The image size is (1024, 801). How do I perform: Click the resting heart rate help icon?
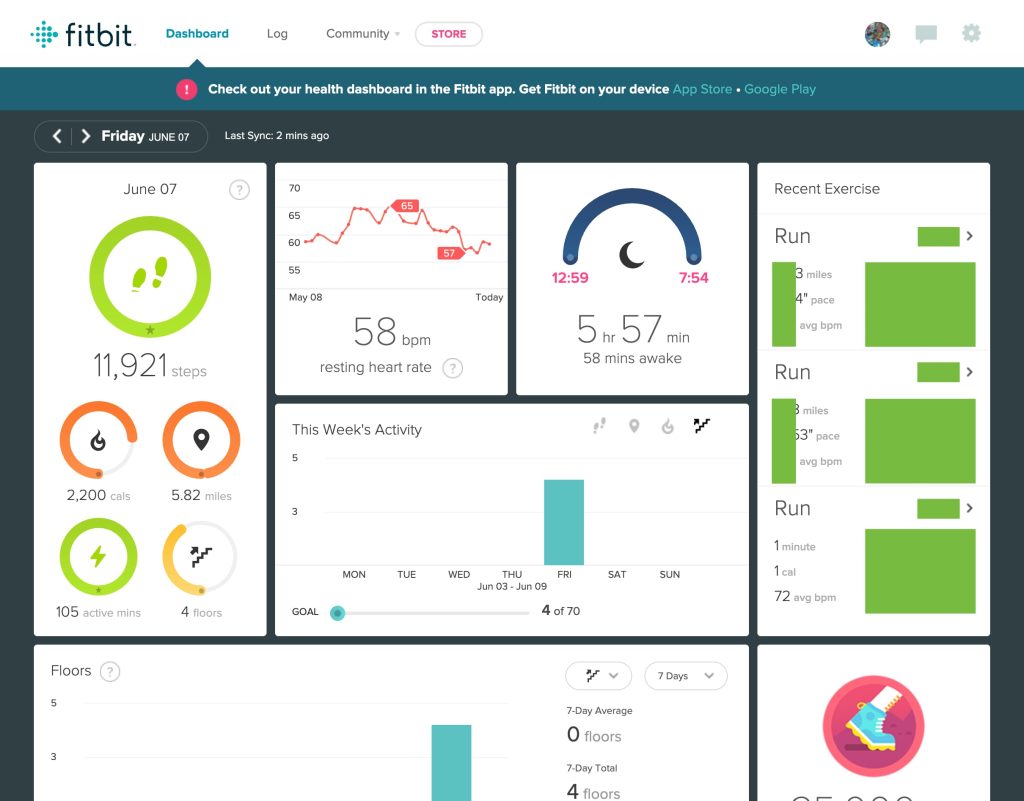click(452, 368)
